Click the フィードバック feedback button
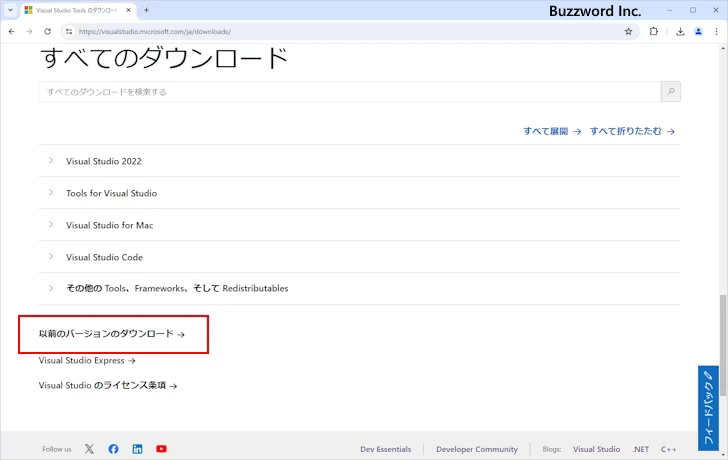Viewport: 728px width, 460px height. pos(708,408)
